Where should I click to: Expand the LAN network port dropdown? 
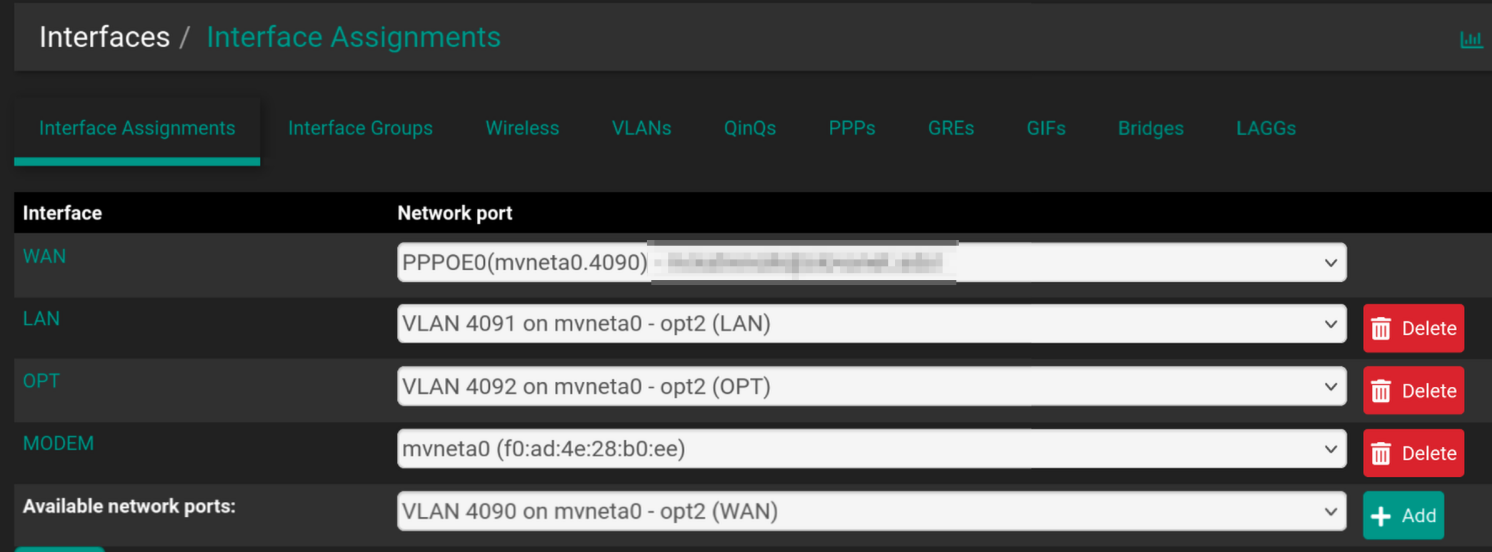coord(871,324)
